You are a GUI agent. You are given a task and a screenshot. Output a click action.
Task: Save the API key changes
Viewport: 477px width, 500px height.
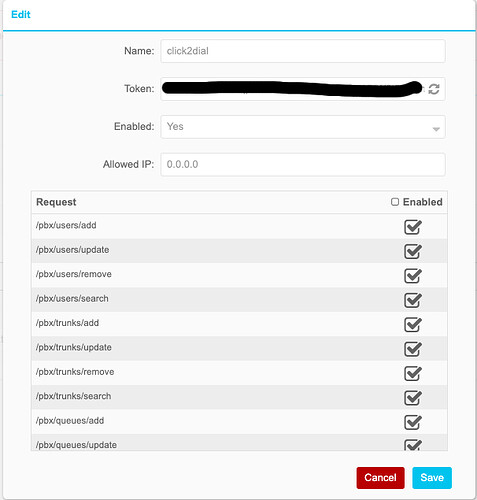tap(432, 478)
